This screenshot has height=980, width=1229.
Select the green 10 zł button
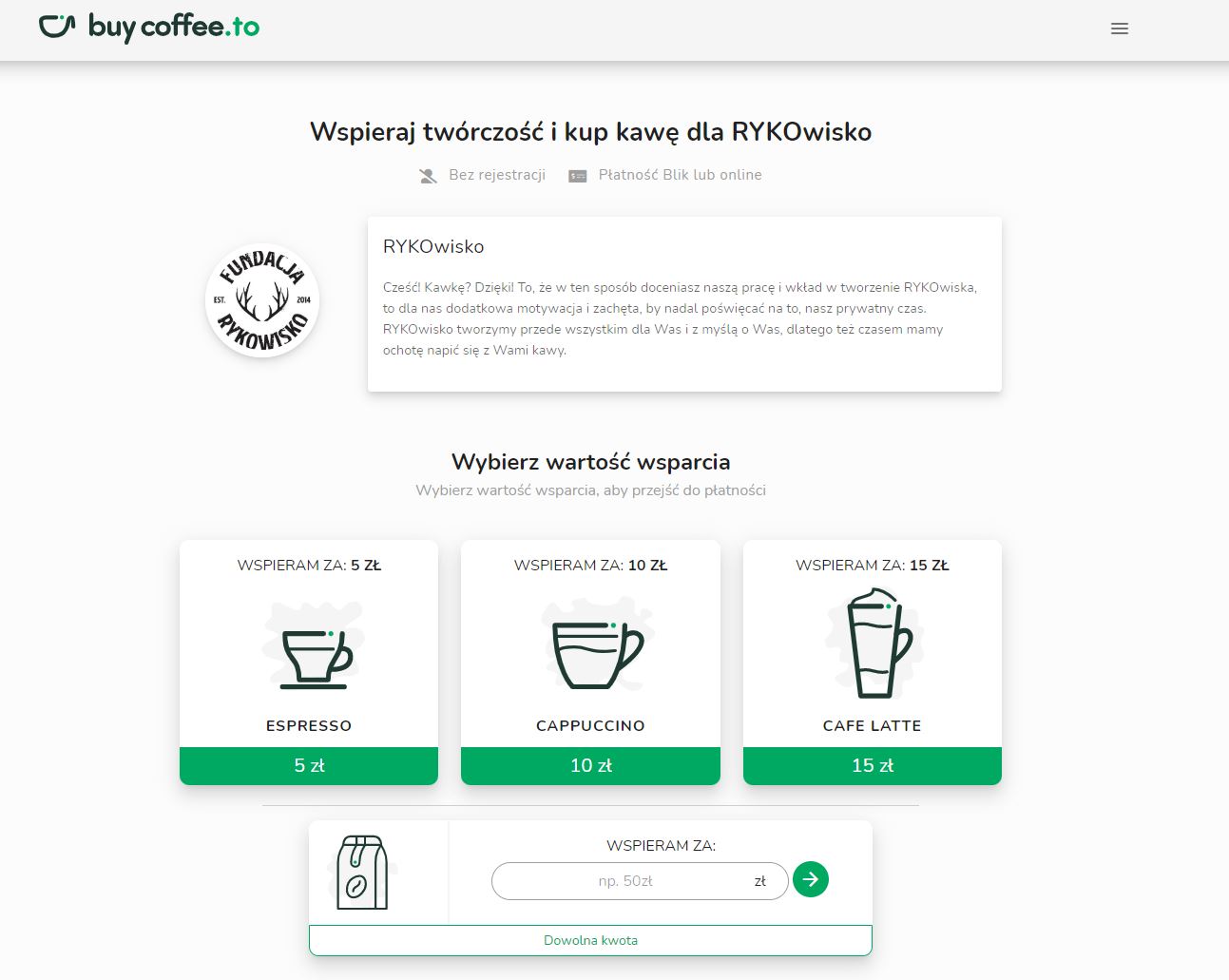click(x=590, y=765)
